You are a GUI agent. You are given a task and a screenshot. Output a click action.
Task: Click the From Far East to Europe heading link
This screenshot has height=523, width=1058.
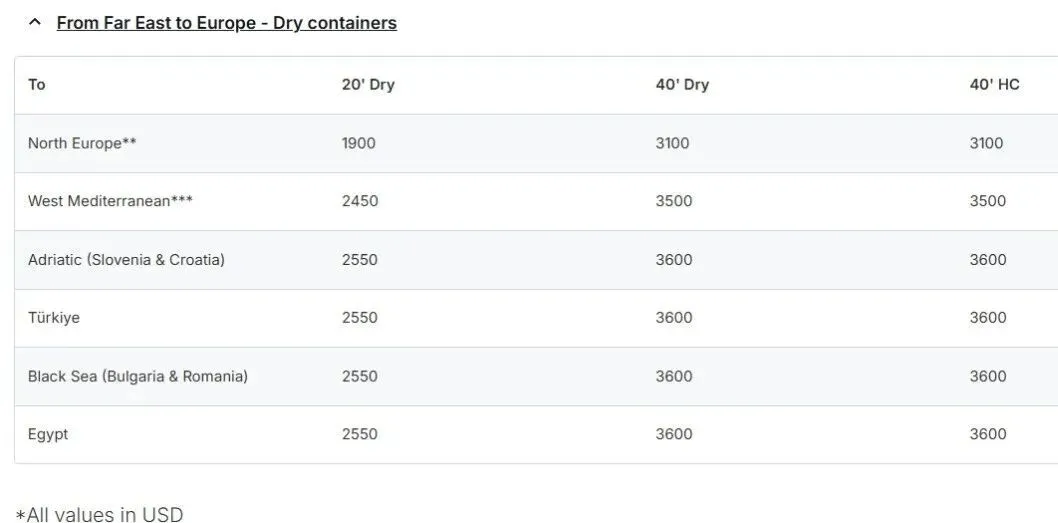click(x=226, y=23)
